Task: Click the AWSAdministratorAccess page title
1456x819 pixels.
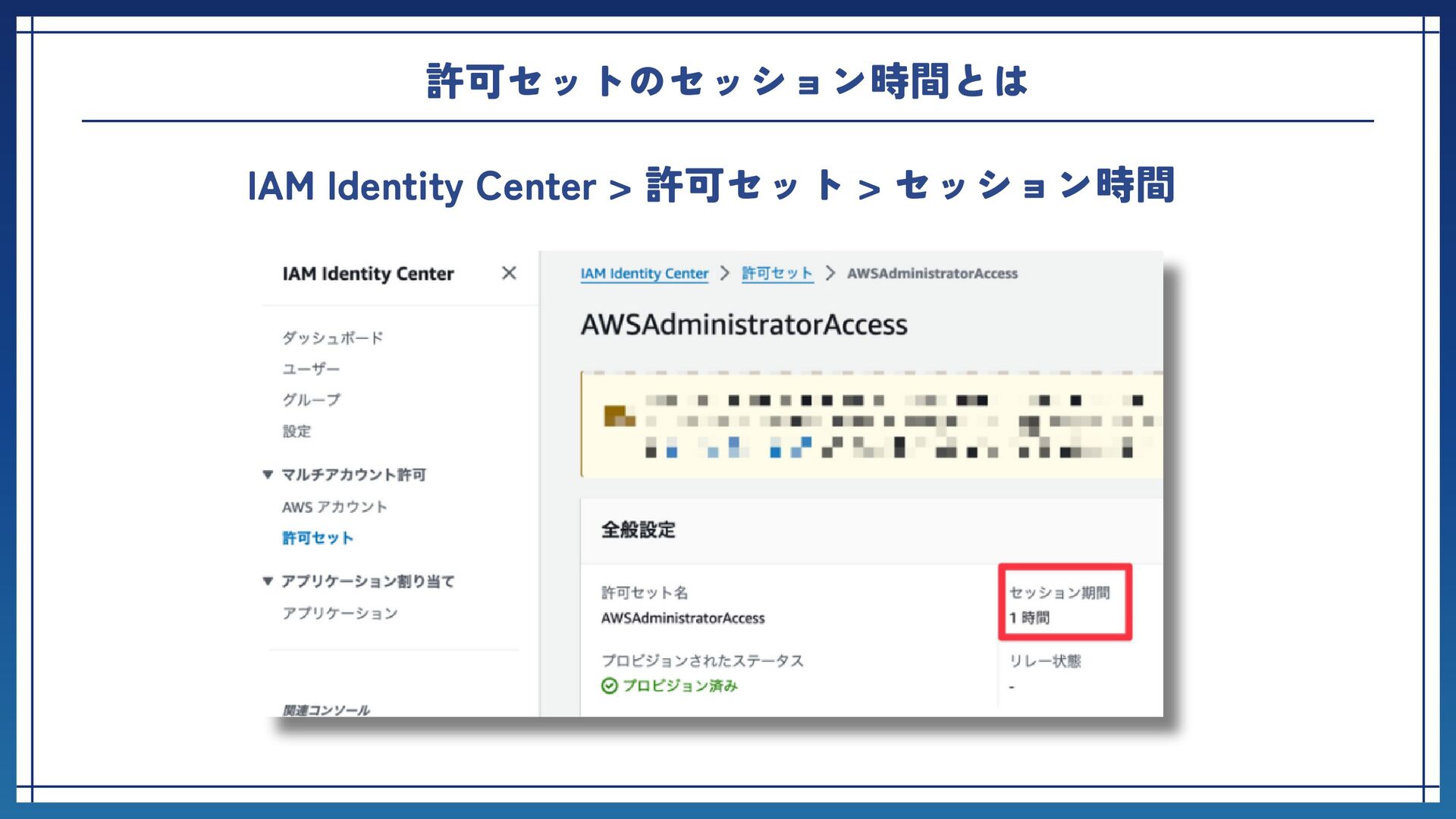Action: tap(743, 325)
